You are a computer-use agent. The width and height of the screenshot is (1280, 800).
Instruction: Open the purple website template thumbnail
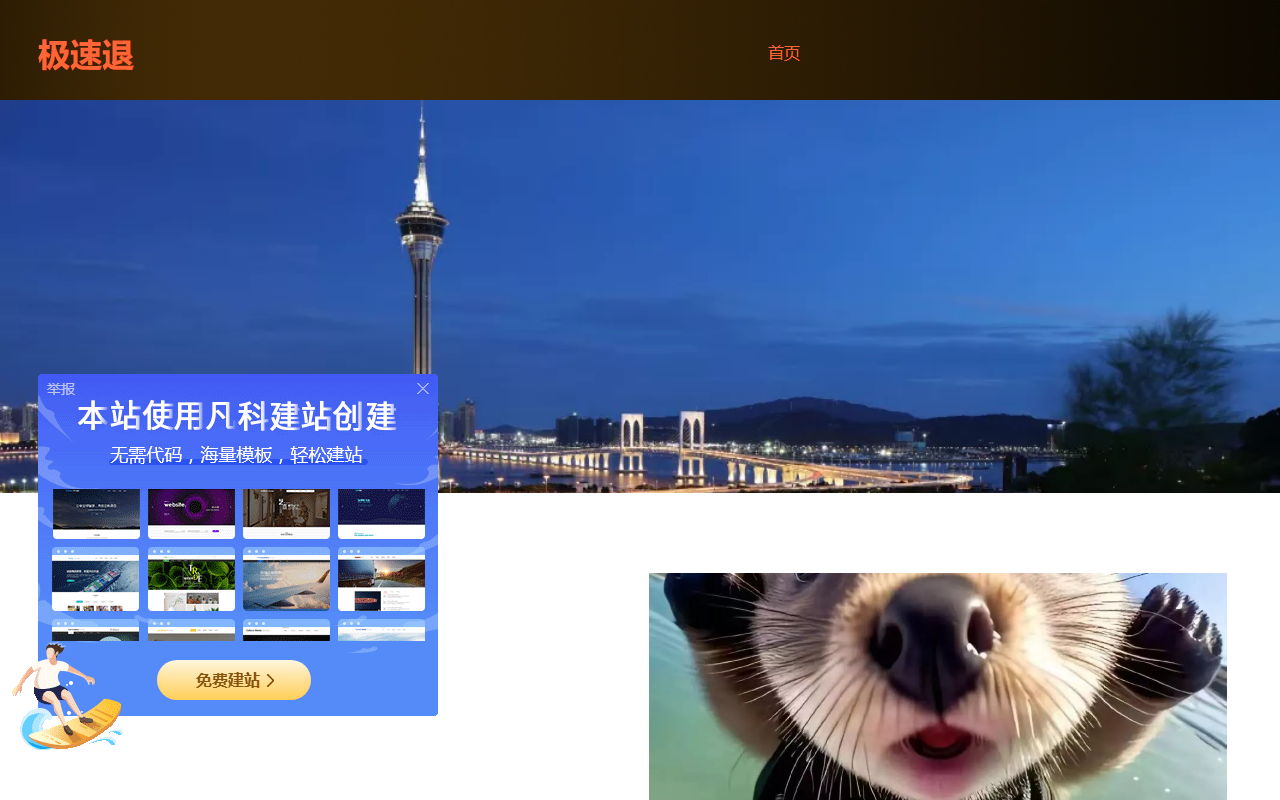click(191, 513)
